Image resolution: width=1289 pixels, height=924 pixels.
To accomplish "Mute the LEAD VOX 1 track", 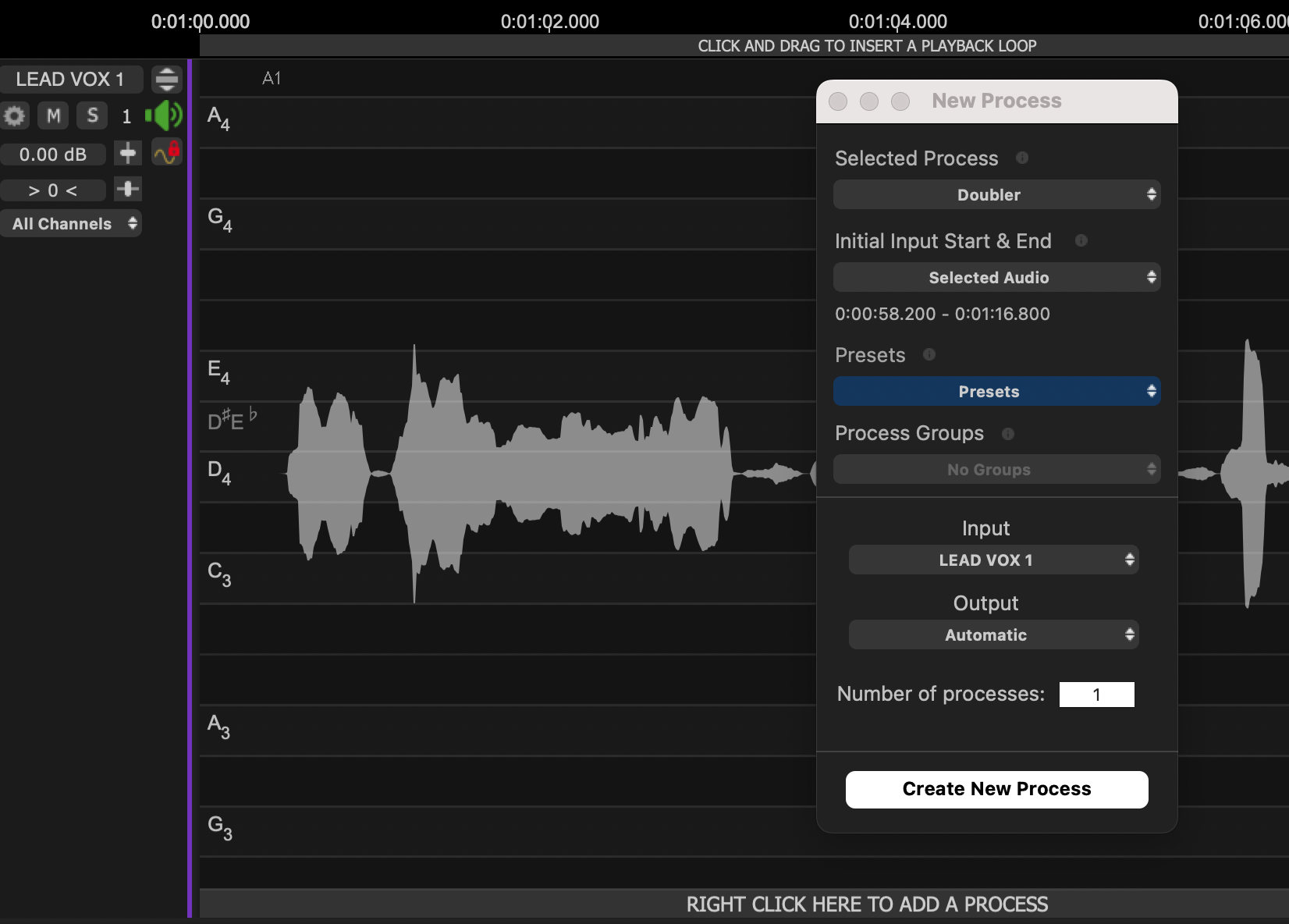I will 53,116.
